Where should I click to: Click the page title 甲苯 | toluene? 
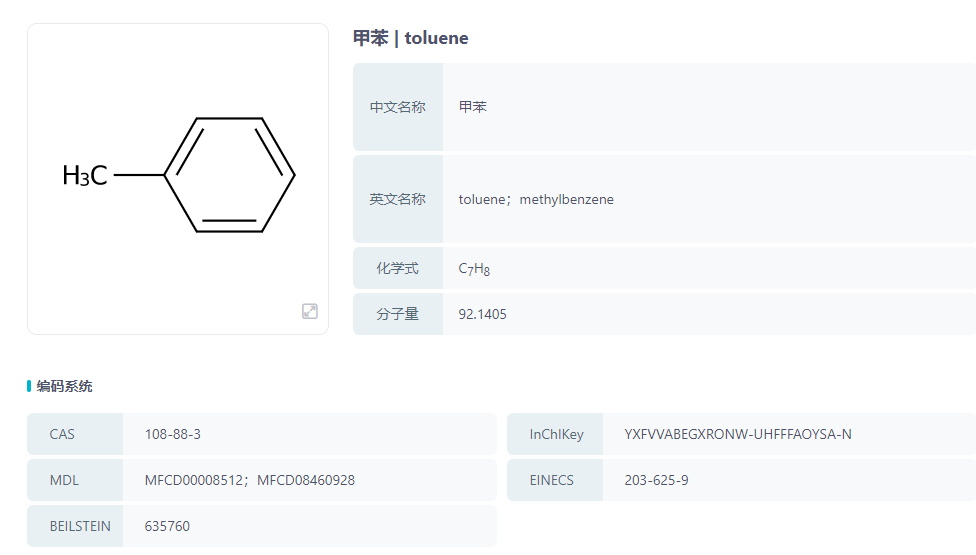click(411, 38)
